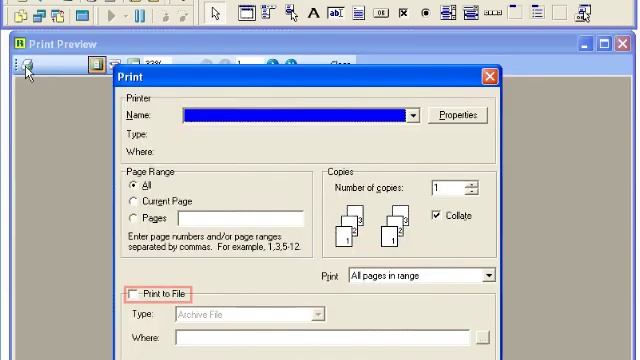
Task: Click the 'Number of copies:' label
Action: 369,188
